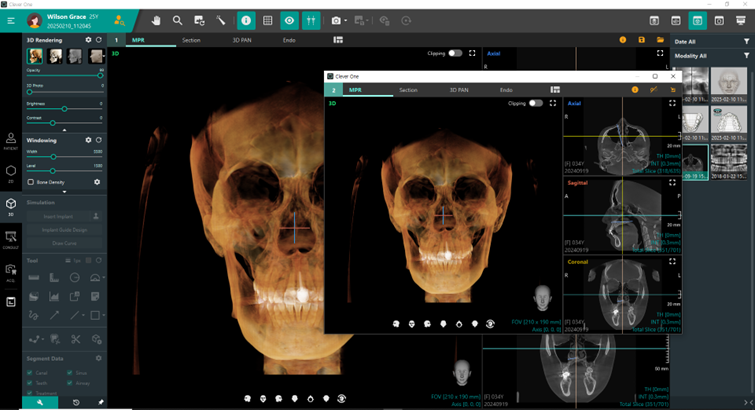Toggle Clipping switch in floating window
Image resolution: width=755 pixels, height=410 pixels.
(x=537, y=103)
